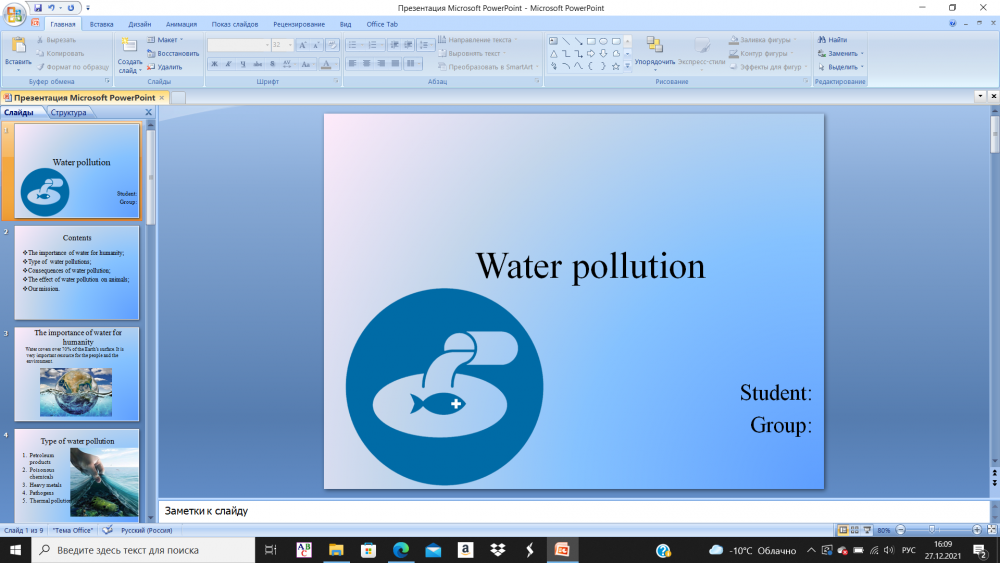Start slideshow view from status bar
Screen dimensions: 1000x563
(867, 530)
